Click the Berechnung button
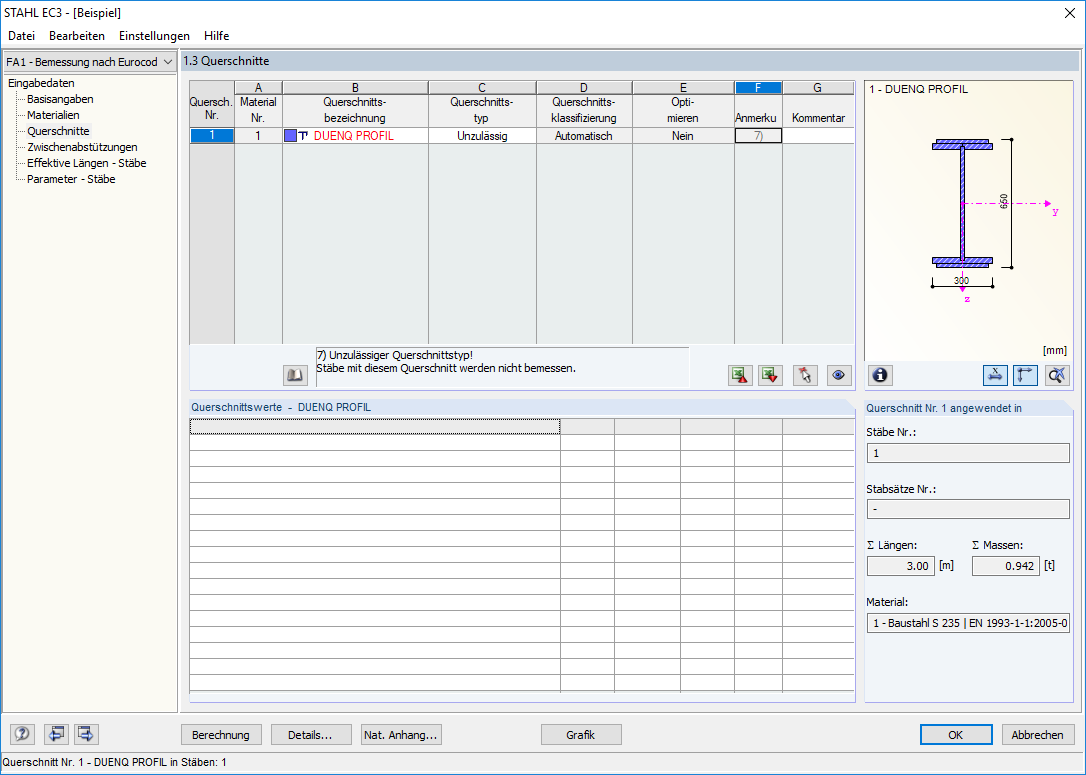Viewport: 1086px width, 775px height. tap(221, 735)
